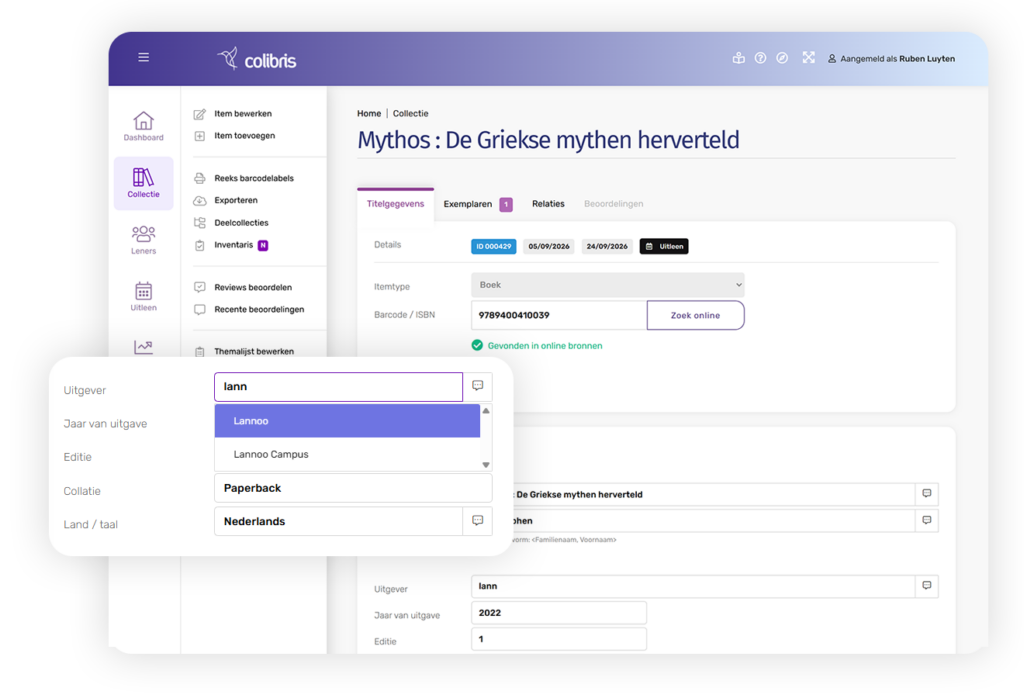This screenshot has height=695, width=1024.
Task: Open Leners in sidebar
Action: 144,240
